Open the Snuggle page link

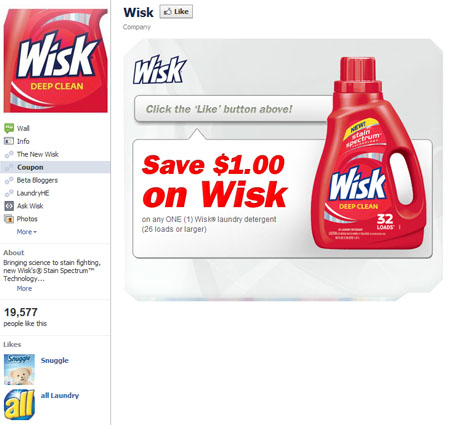pyautogui.click(x=55, y=360)
